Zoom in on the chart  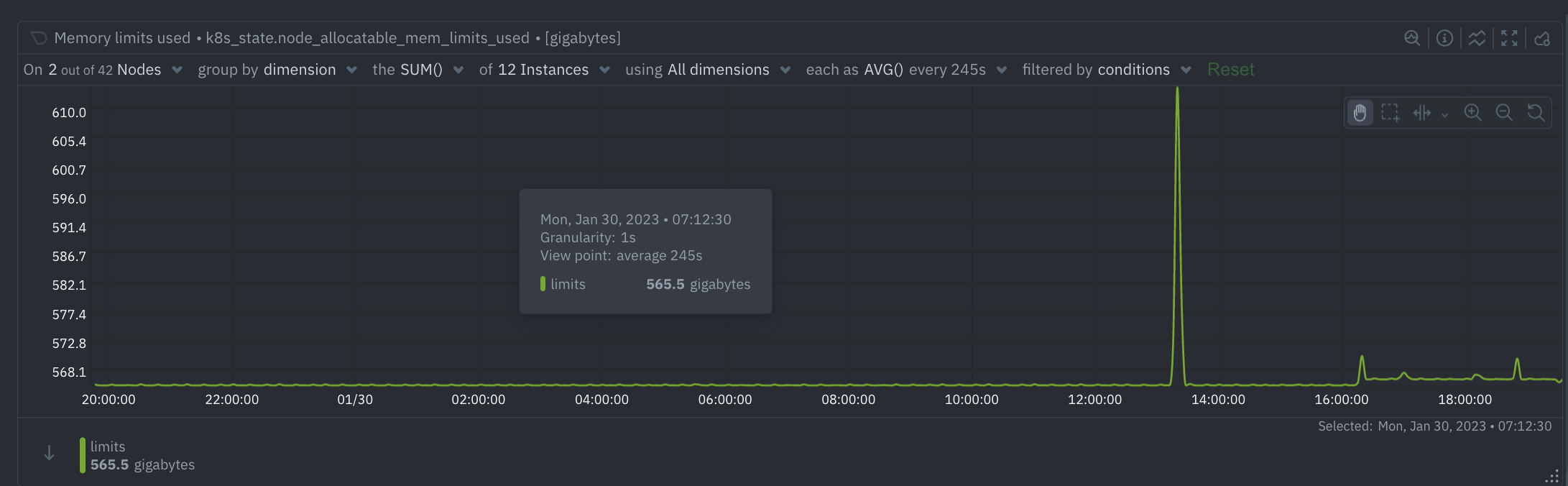point(1473,113)
